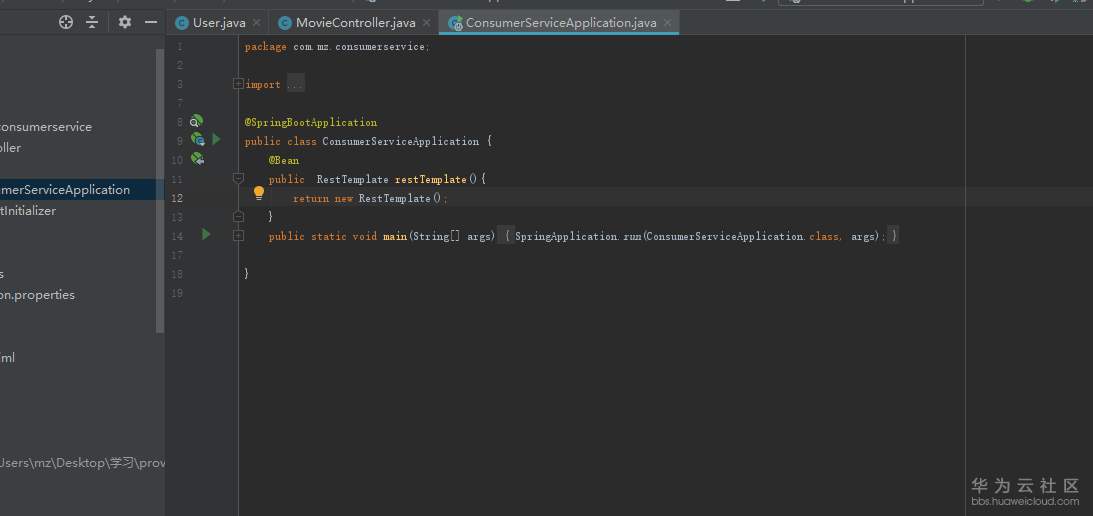1093x516 pixels.
Task: Run main method from line 14 gutter arrow
Action: click(206, 234)
